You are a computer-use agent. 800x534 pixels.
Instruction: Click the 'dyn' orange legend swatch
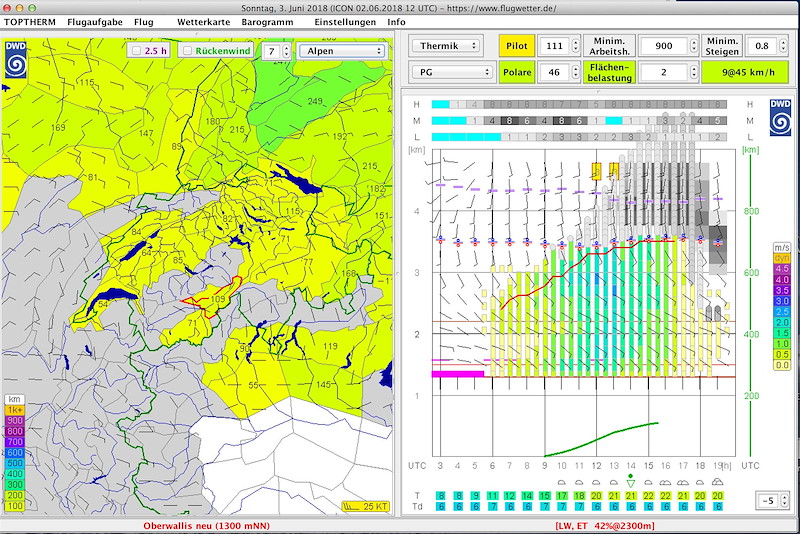coord(782,259)
